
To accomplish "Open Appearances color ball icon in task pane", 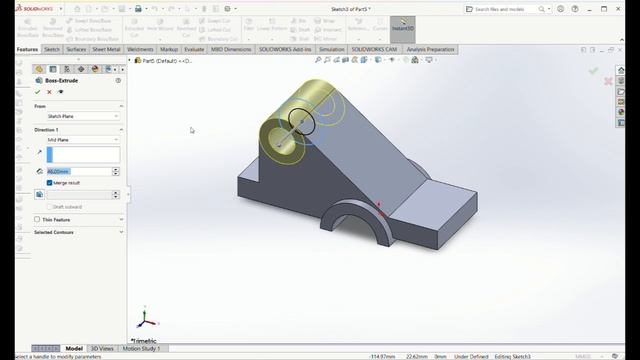I will pos(620,112).
